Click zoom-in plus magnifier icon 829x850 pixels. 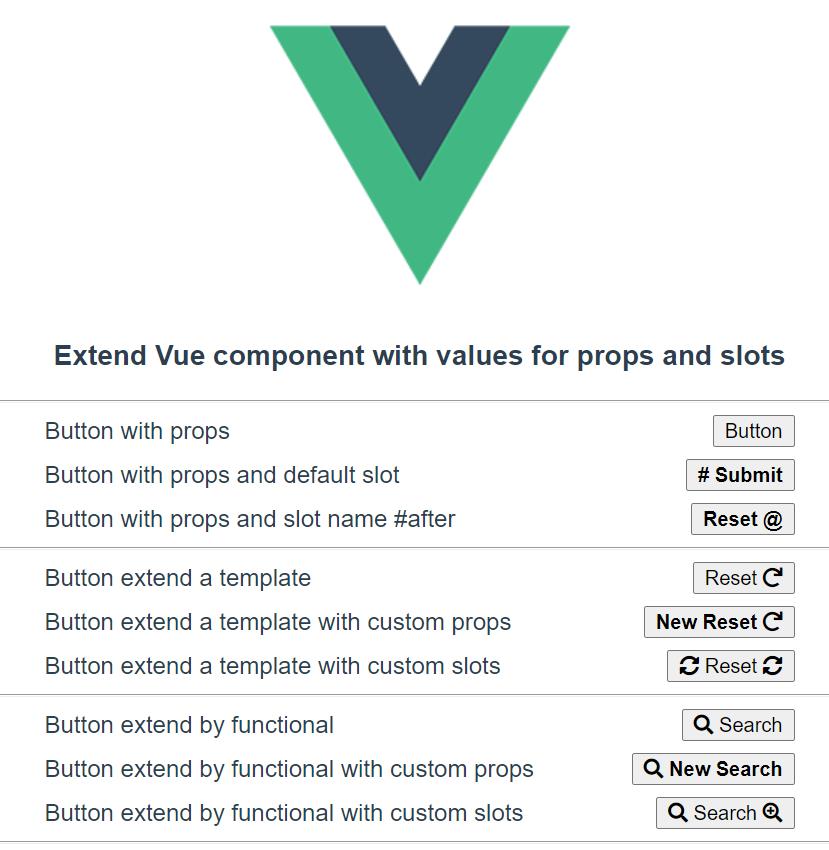click(x=773, y=813)
